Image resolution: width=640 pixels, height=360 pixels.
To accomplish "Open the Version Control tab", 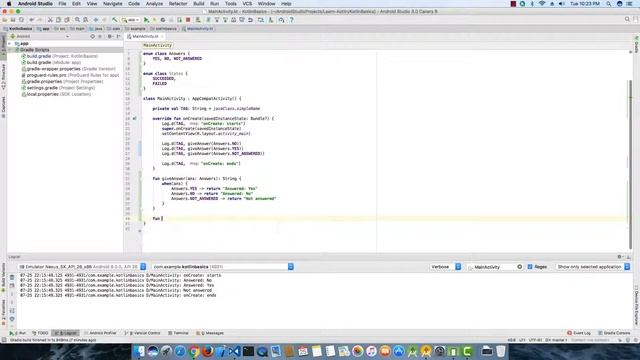I will click(x=143, y=333).
